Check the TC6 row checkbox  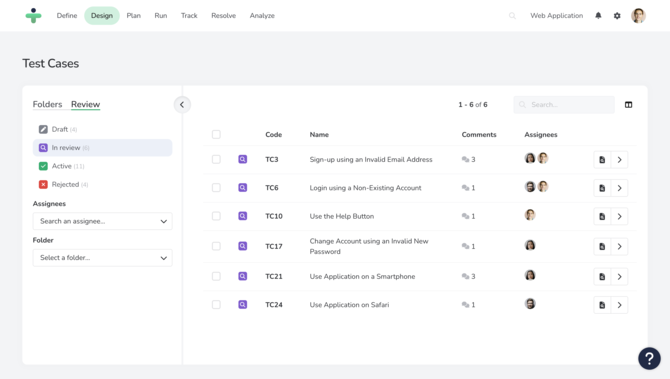point(216,188)
